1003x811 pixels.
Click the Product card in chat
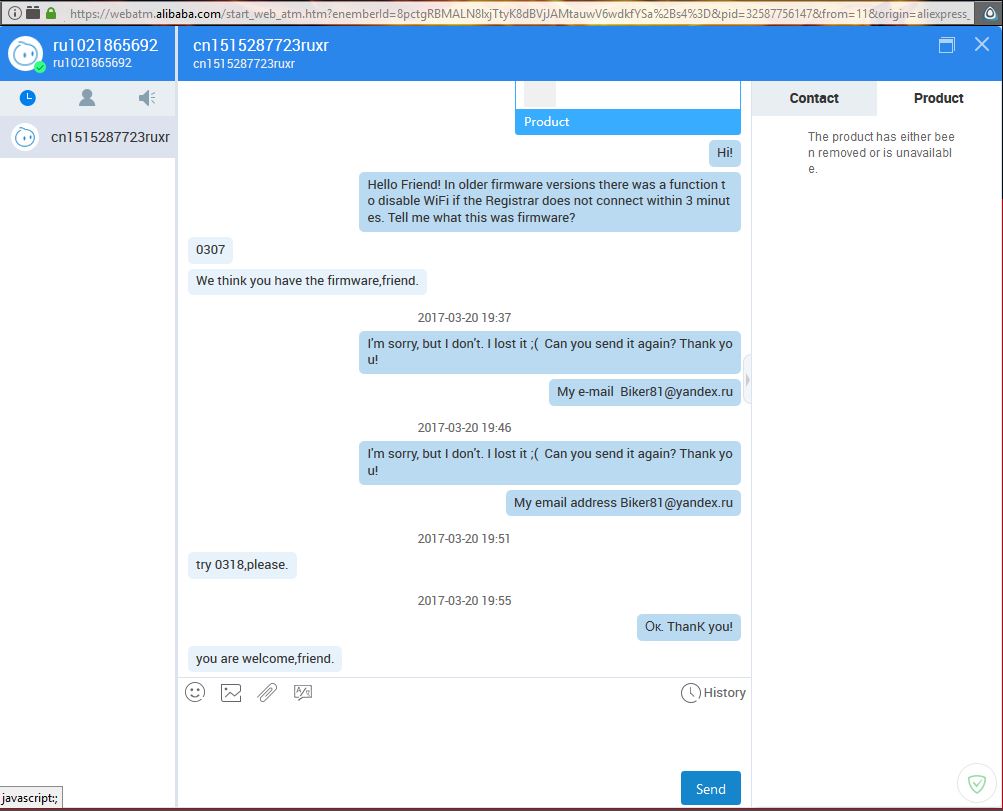628,108
